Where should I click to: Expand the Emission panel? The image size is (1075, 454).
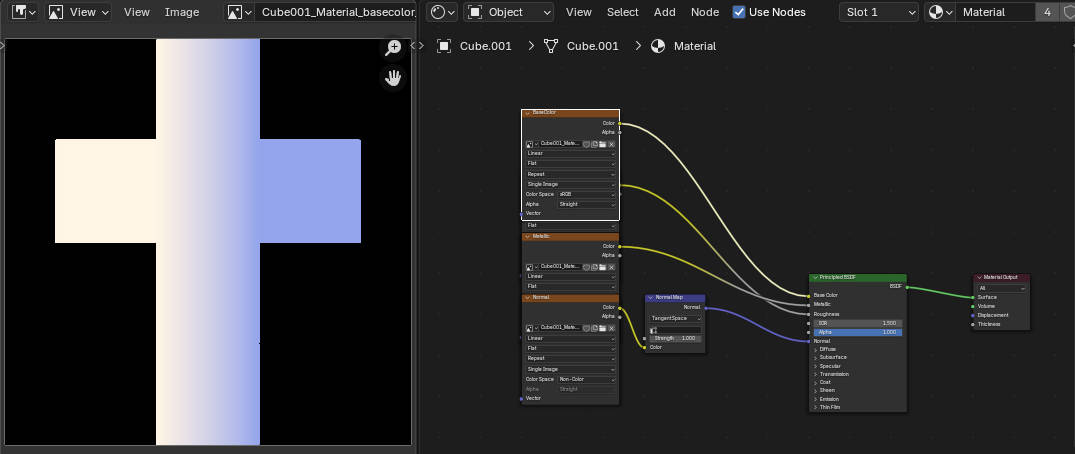(x=828, y=399)
